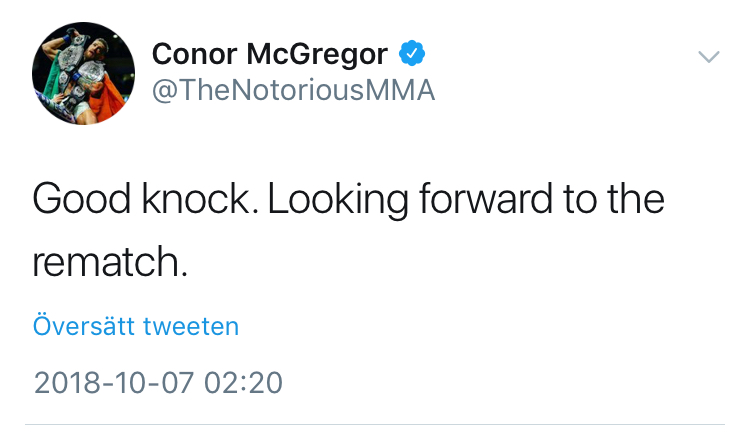Viewport: 750px width, 433px height.
Task: Click the first line of tweet text
Action: [348, 200]
